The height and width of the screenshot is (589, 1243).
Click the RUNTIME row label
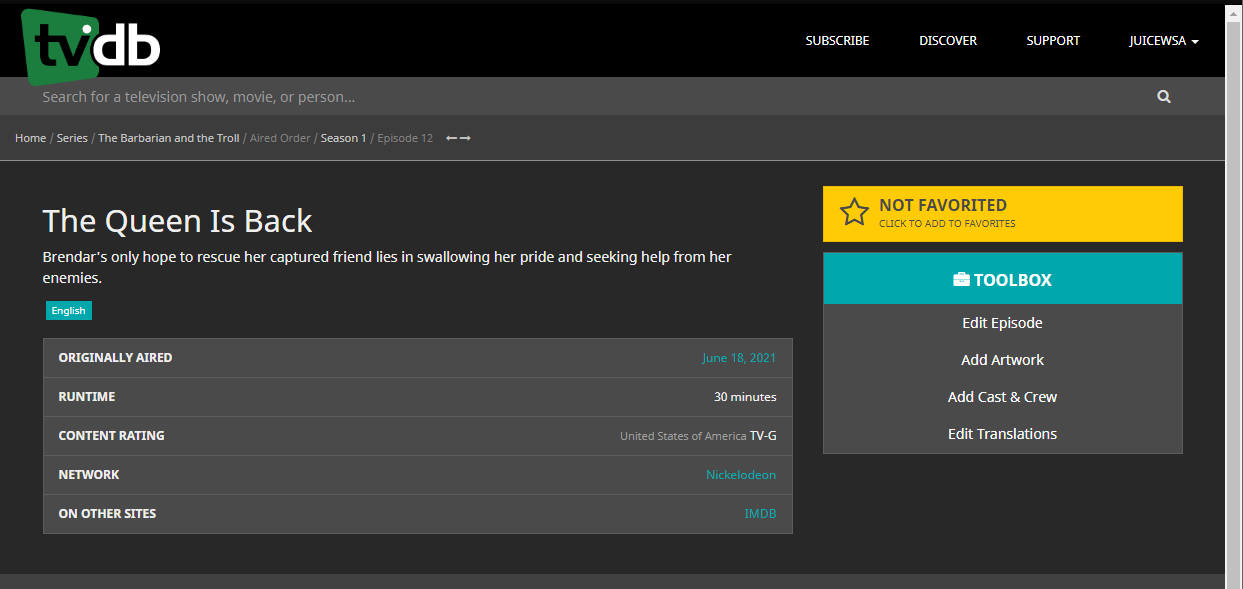(87, 397)
